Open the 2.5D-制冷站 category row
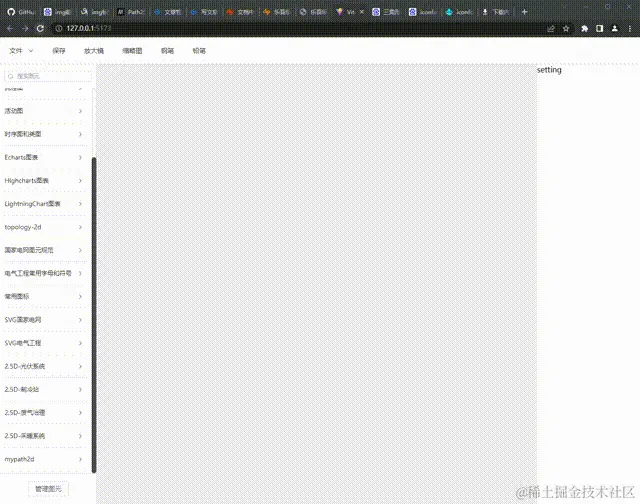 click(44, 390)
